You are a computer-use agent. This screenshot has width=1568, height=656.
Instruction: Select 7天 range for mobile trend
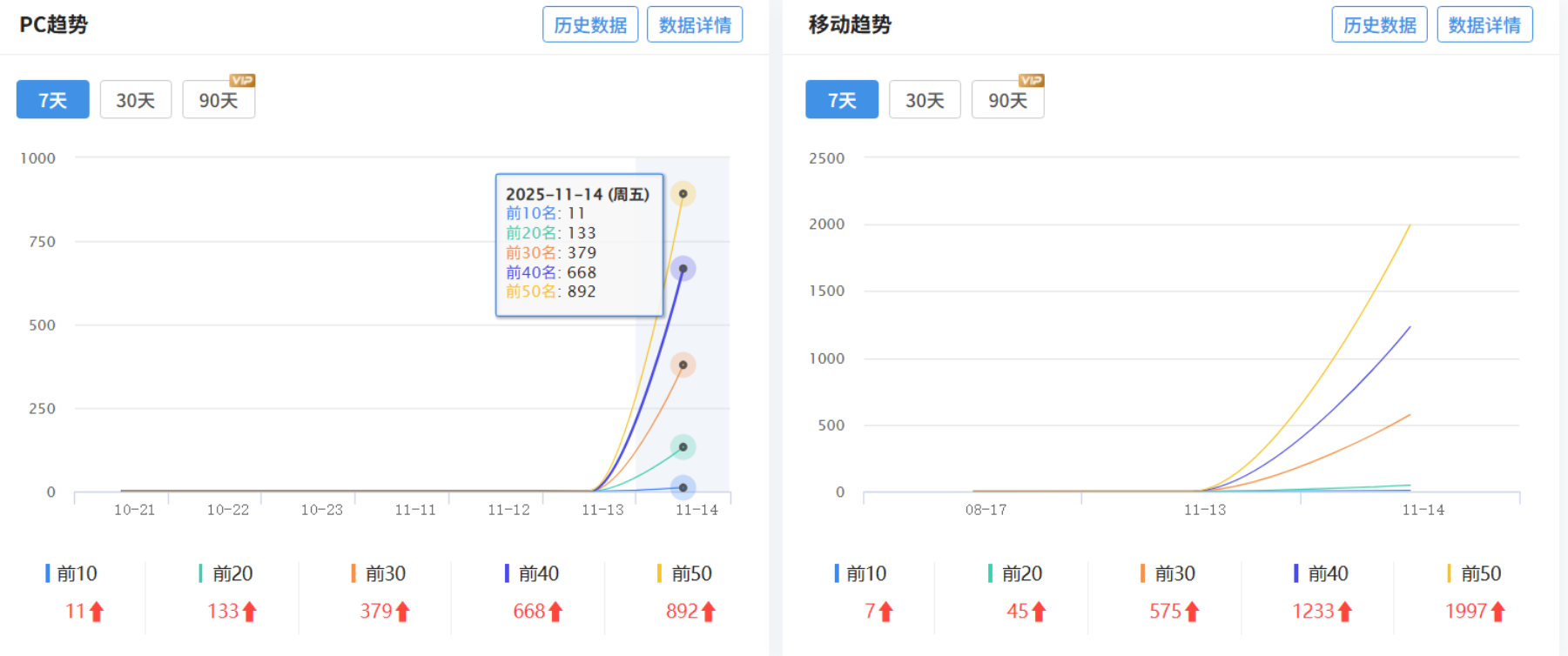841,100
